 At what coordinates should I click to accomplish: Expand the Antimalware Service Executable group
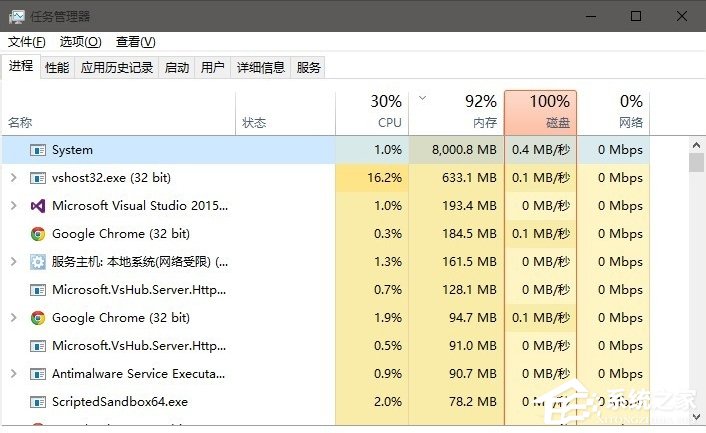coord(13,374)
